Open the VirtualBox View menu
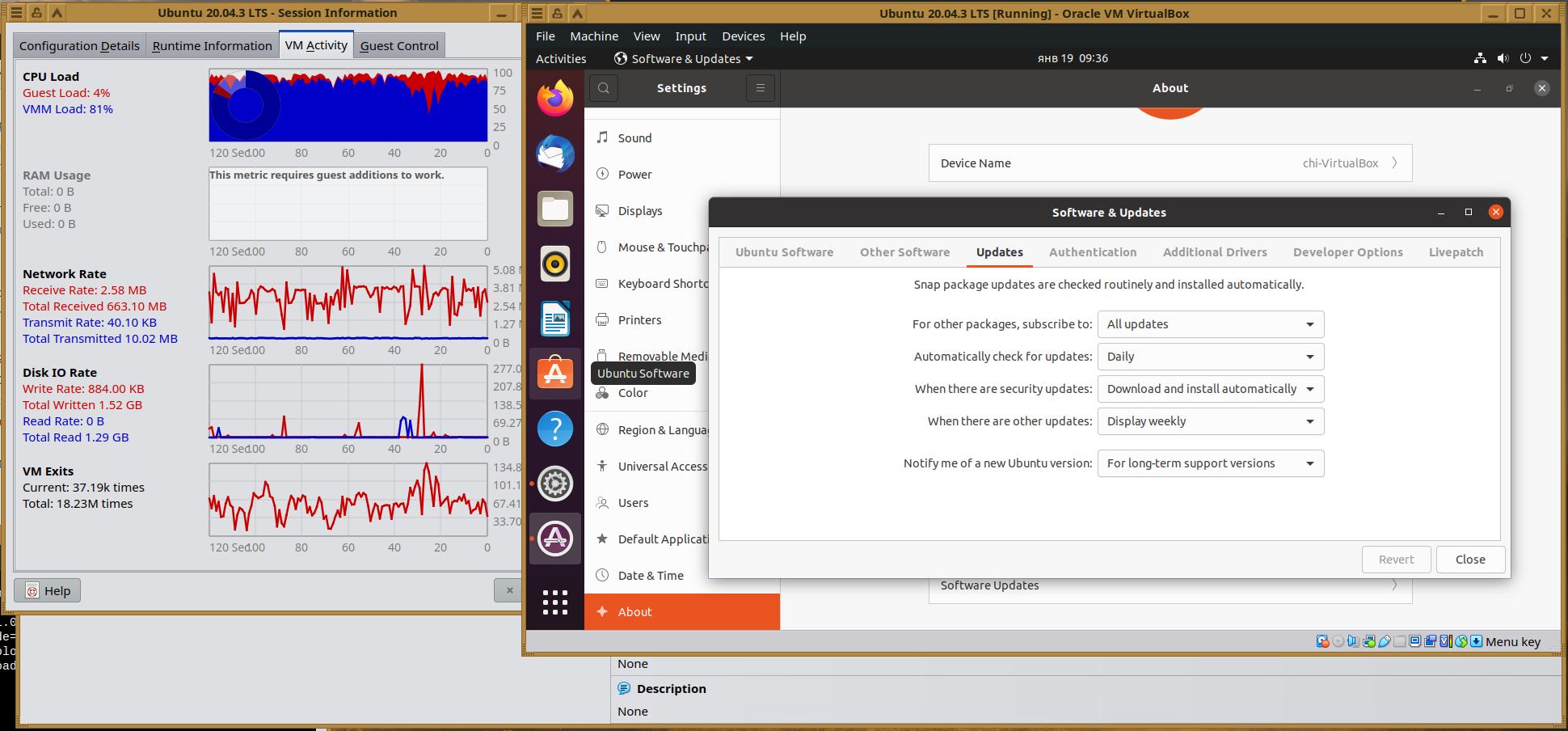Screen dimensions: 1568x731 [x=647, y=36]
